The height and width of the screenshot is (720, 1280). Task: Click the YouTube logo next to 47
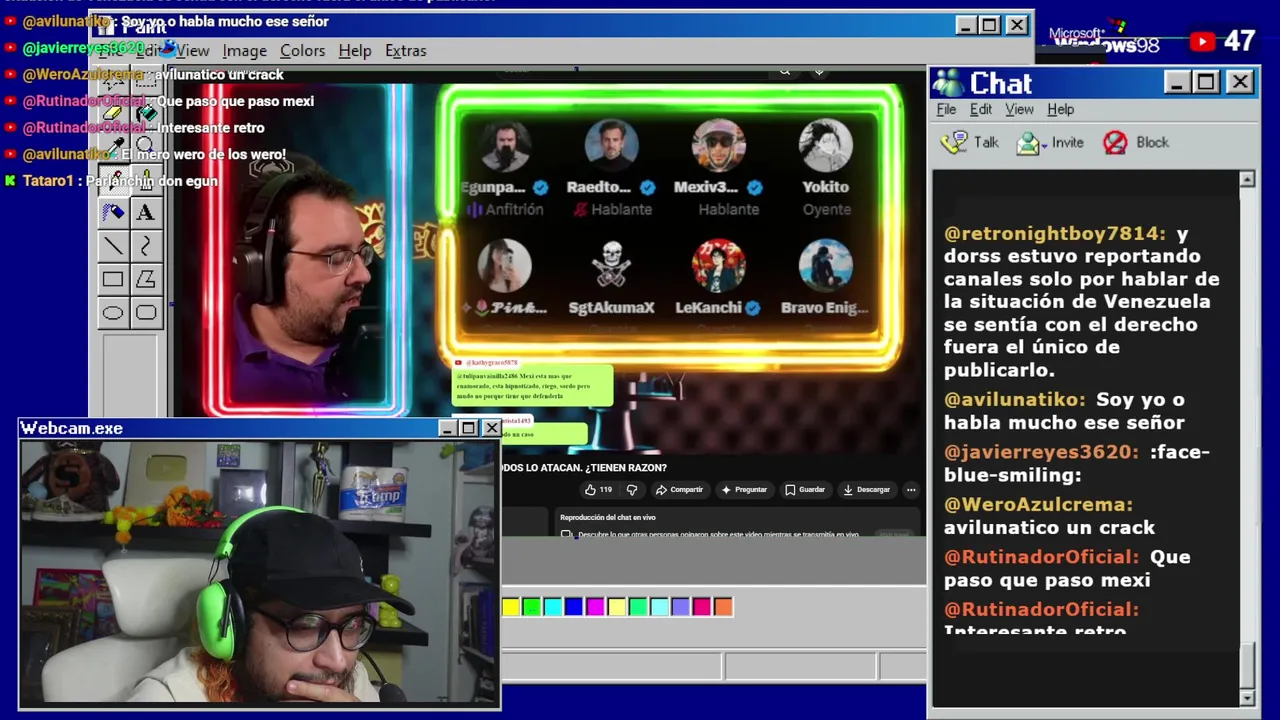click(x=1202, y=41)
